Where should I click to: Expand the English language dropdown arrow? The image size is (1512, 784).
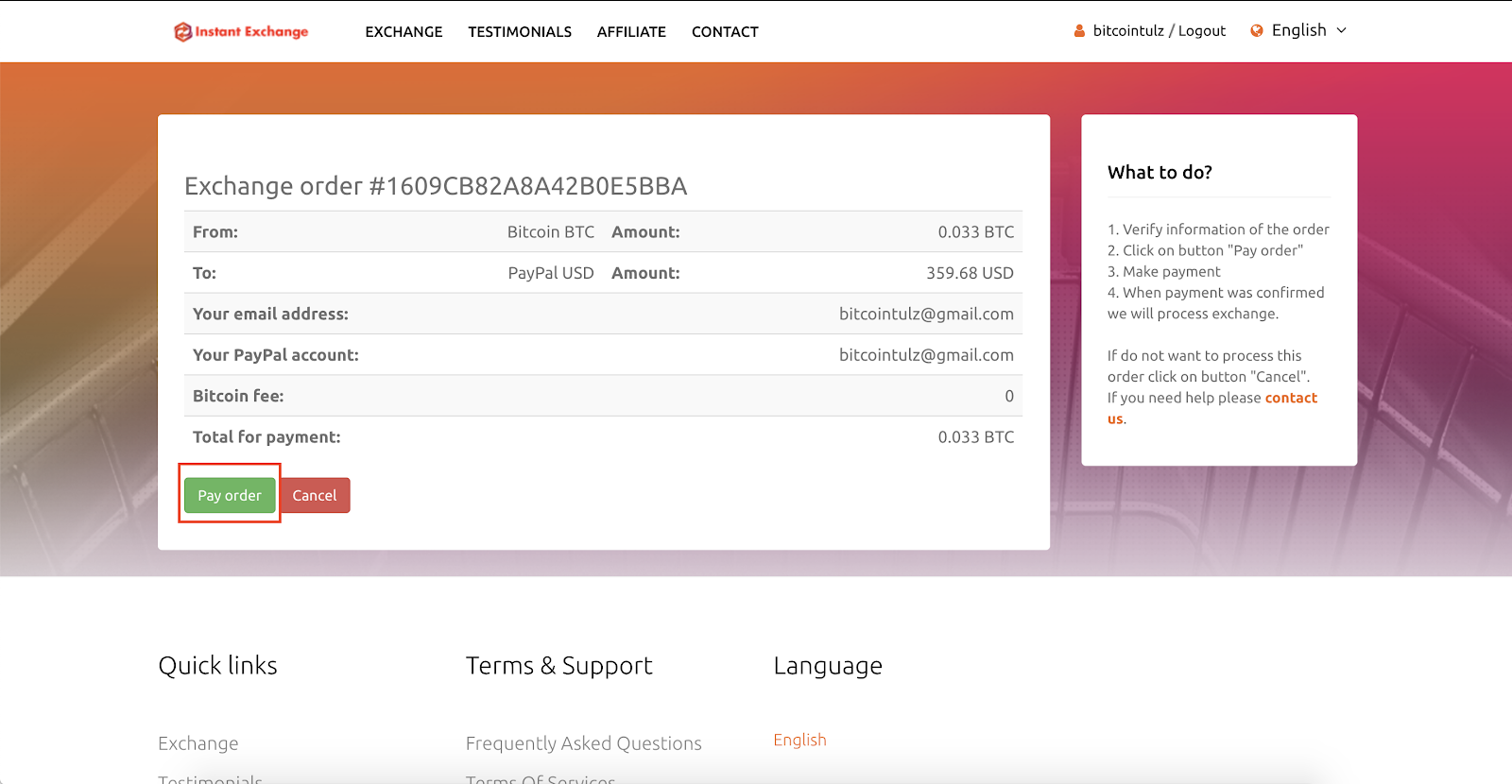click(x=1341, y=30)
